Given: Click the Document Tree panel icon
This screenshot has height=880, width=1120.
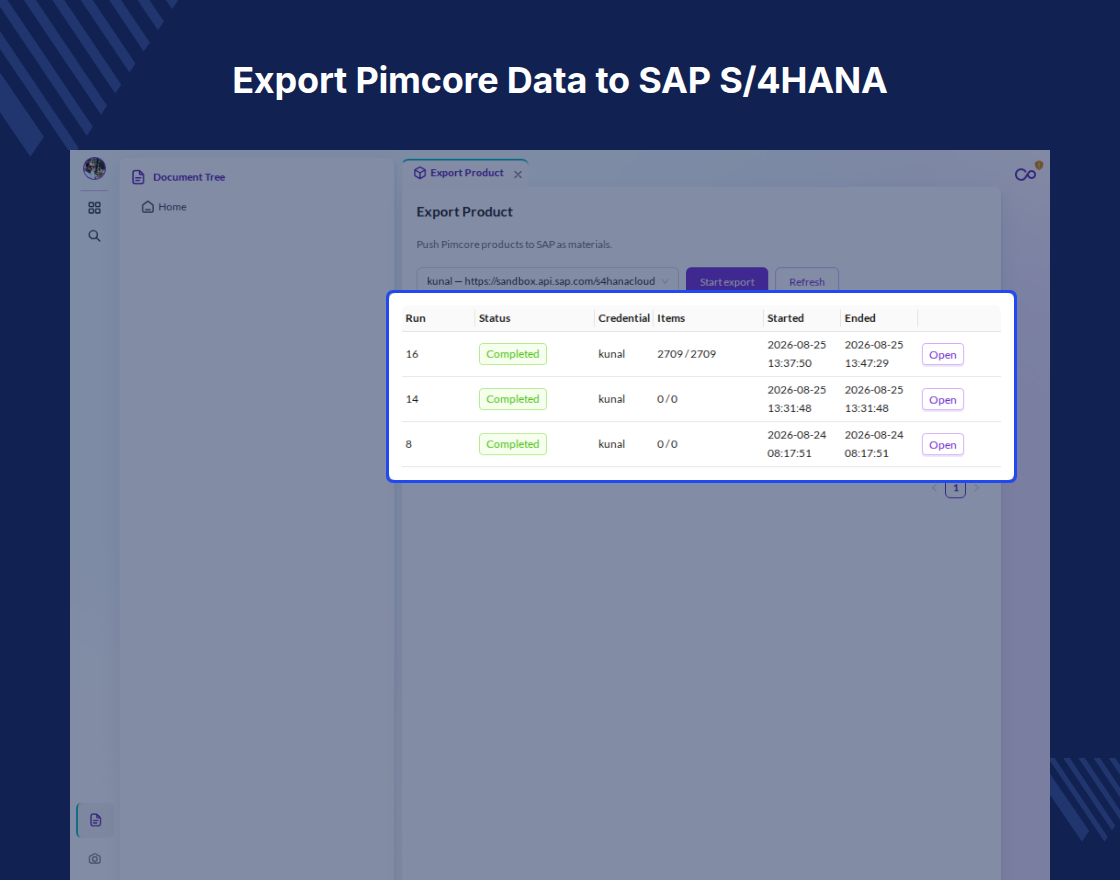Looking at the screenshot, I should (x=139, y=177).
